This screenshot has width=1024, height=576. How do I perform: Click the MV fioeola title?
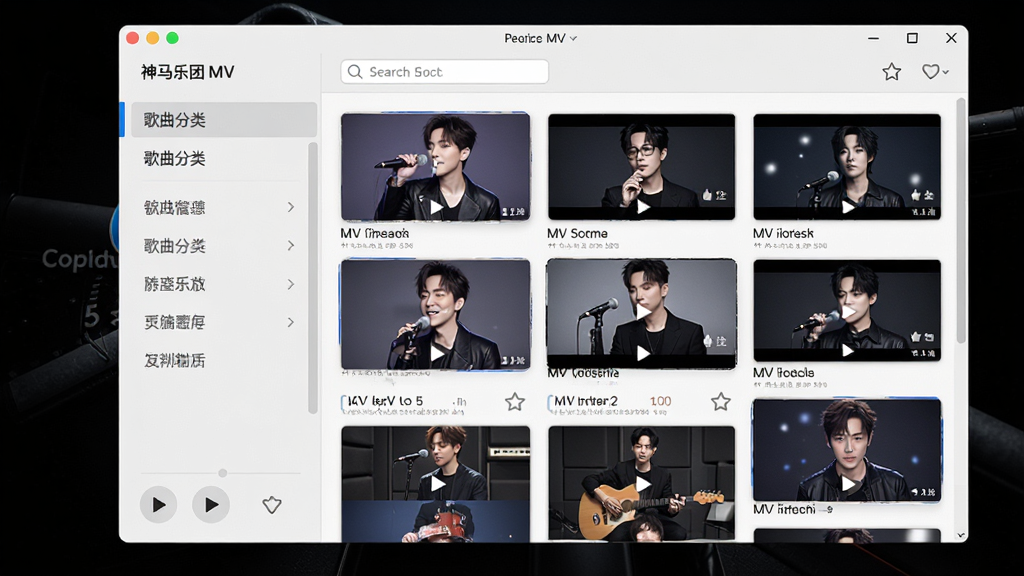pos(783,373)
